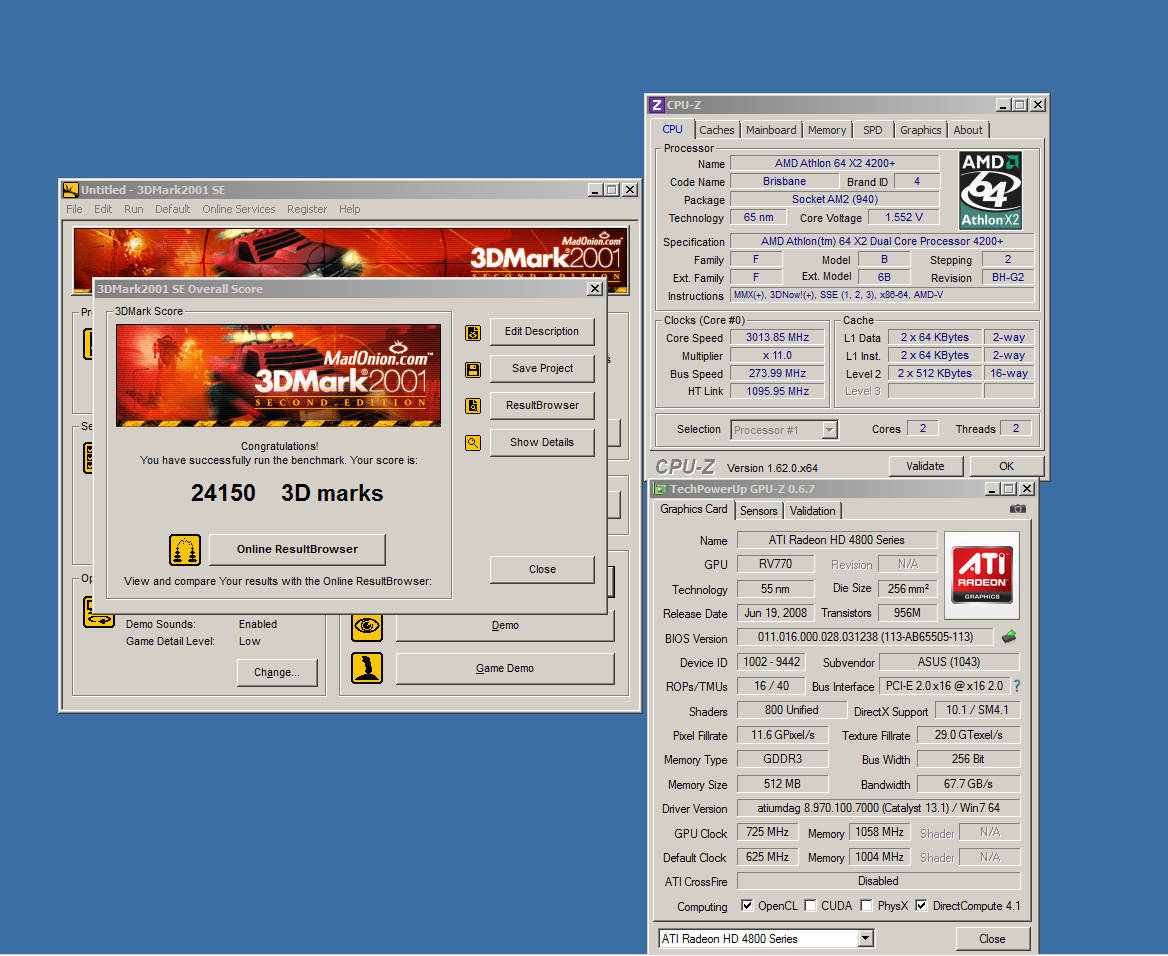Image resolution: width=1168 pixels, height=956 pixels.
Task: Click the ResultBrowser button
Action: tap(542, 405)
